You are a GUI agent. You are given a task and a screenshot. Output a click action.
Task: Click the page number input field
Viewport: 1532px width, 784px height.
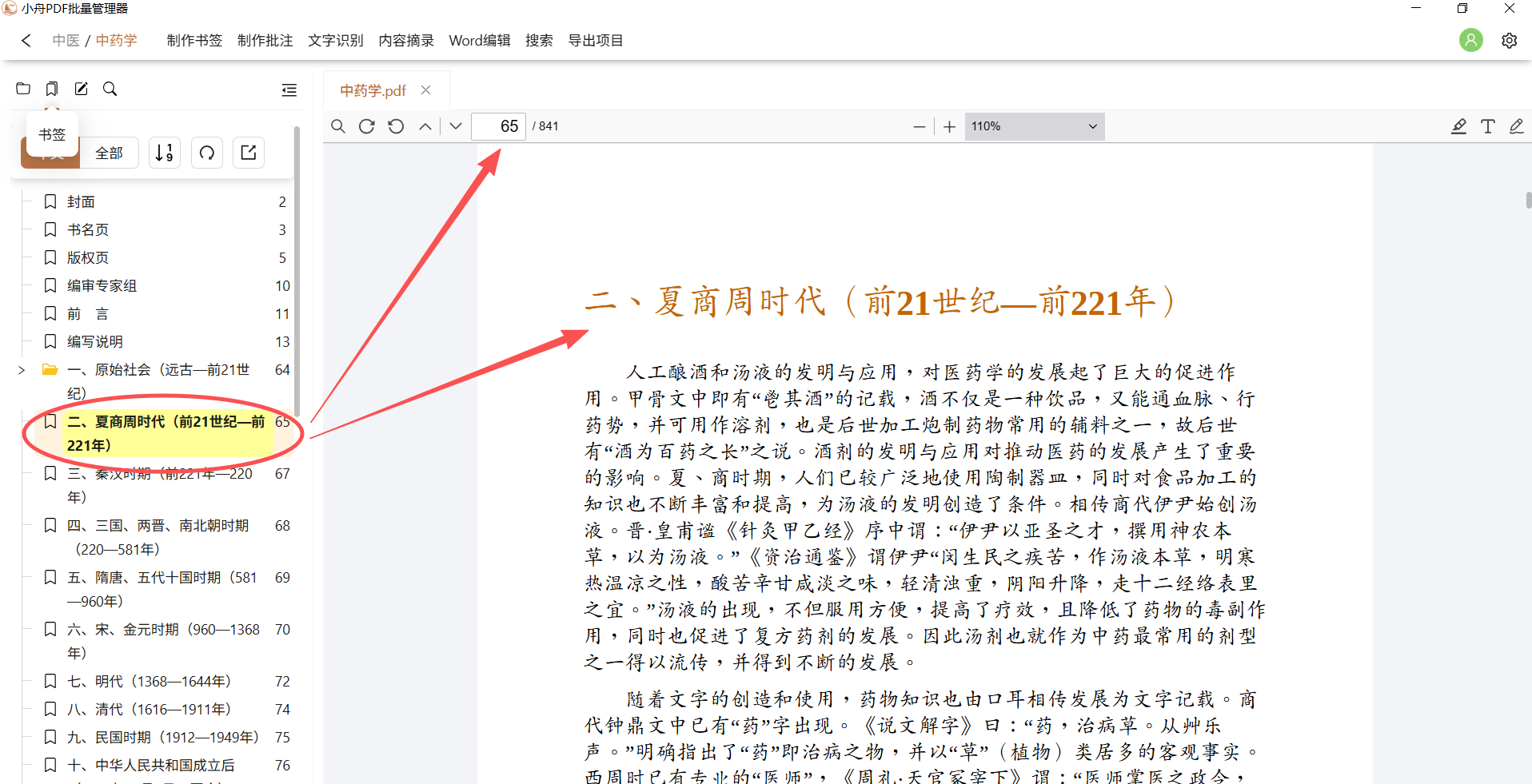(499, 126)
